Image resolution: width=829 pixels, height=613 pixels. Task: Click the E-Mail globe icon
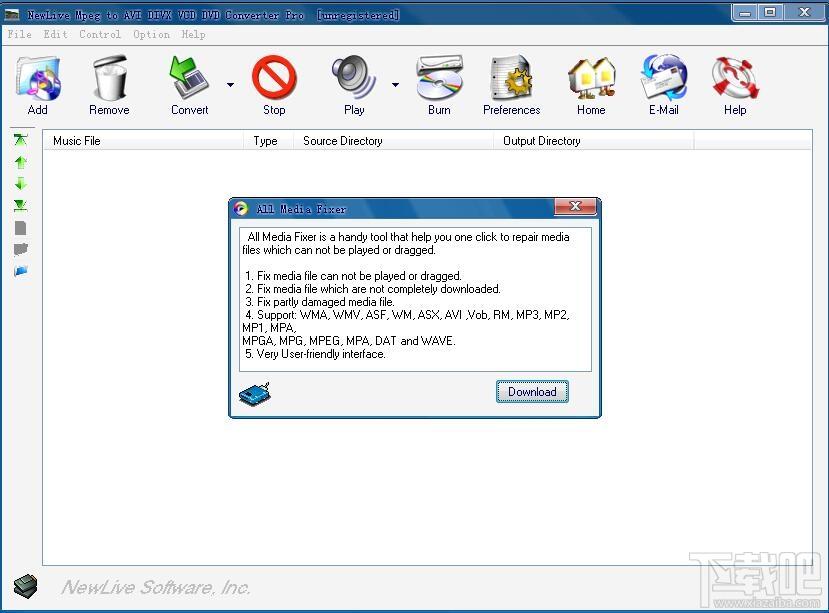(x=664, y=78)
